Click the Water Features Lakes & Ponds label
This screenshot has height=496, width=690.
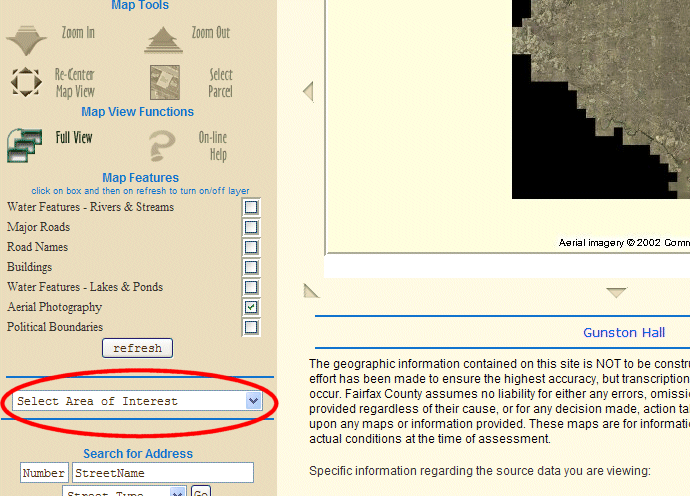85,287
